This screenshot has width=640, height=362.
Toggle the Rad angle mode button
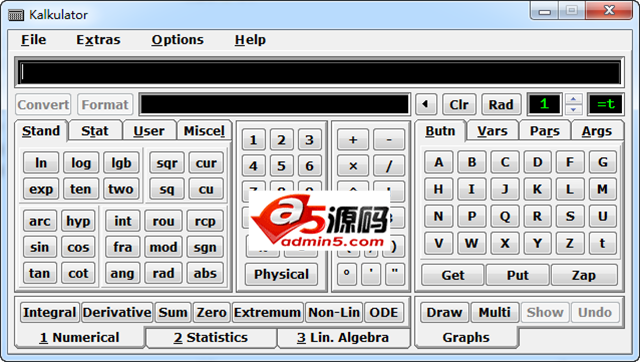501,104
